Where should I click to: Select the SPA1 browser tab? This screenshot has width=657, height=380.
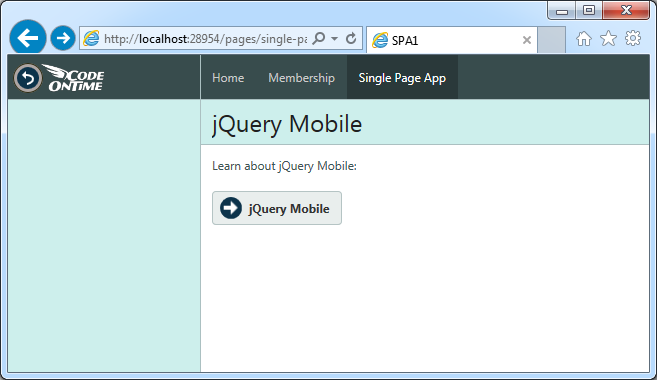coord(451,40)
